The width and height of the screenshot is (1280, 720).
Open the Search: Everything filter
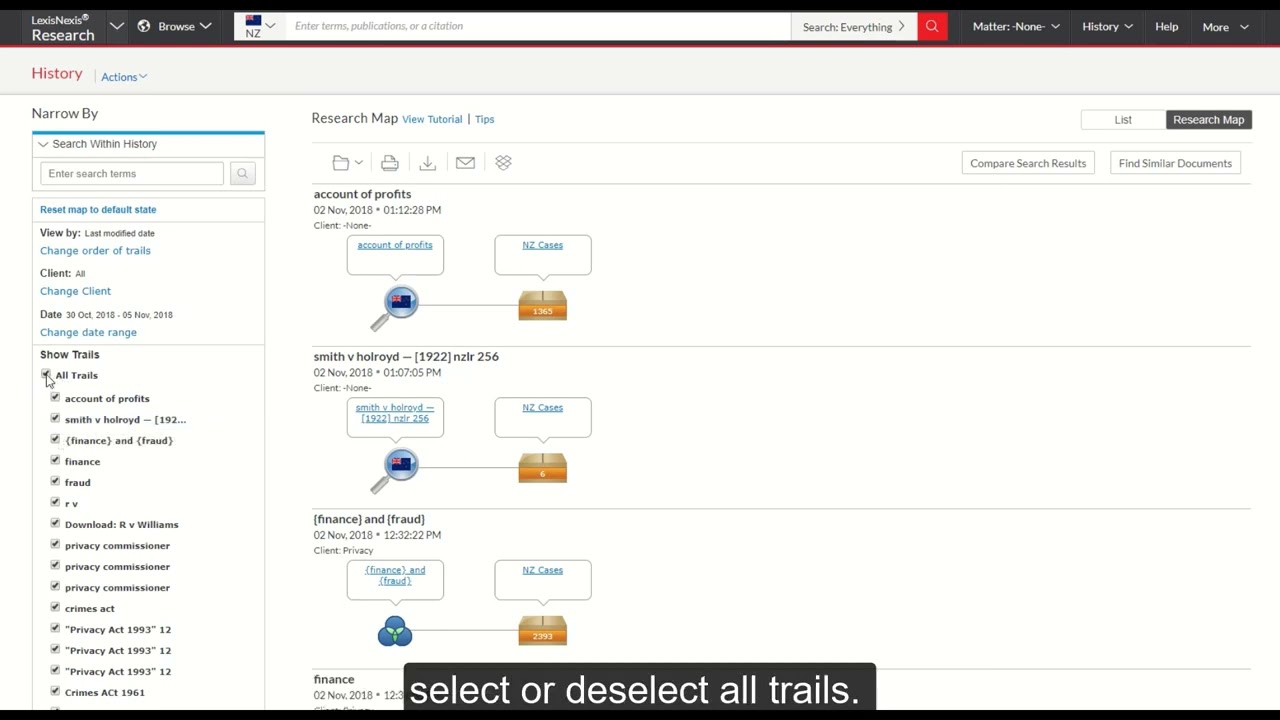point(854,26)
